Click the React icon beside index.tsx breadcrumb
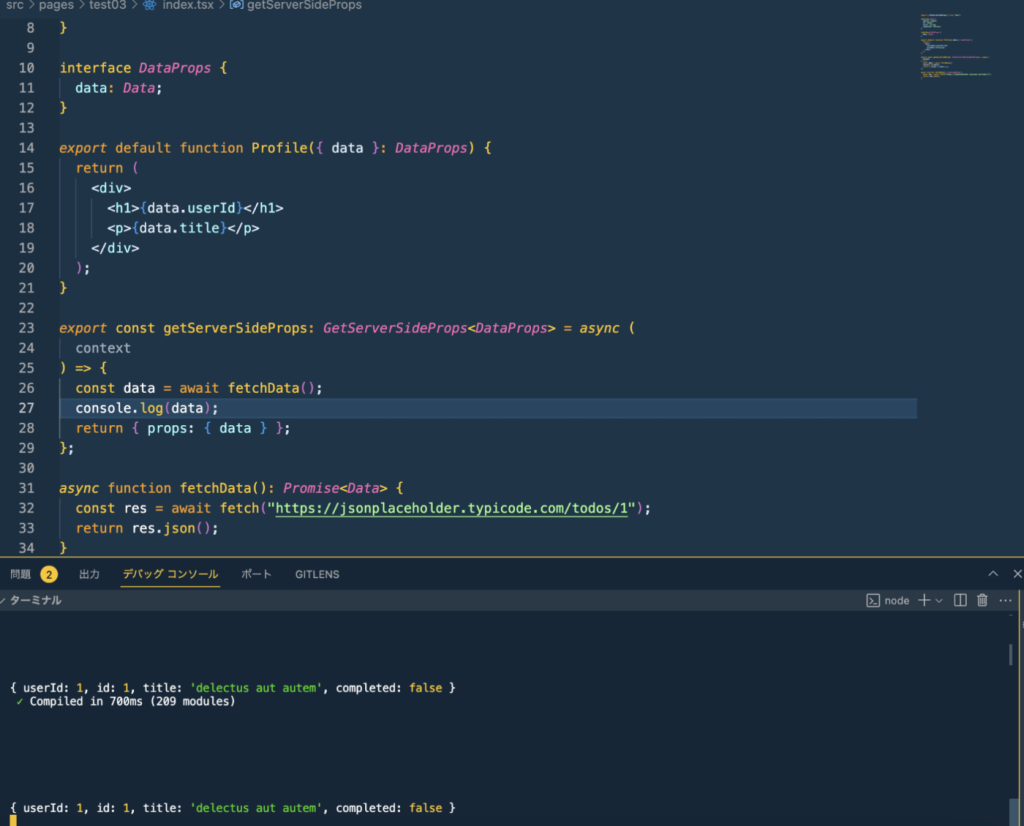1024x826 pixels. click(150, 5)
